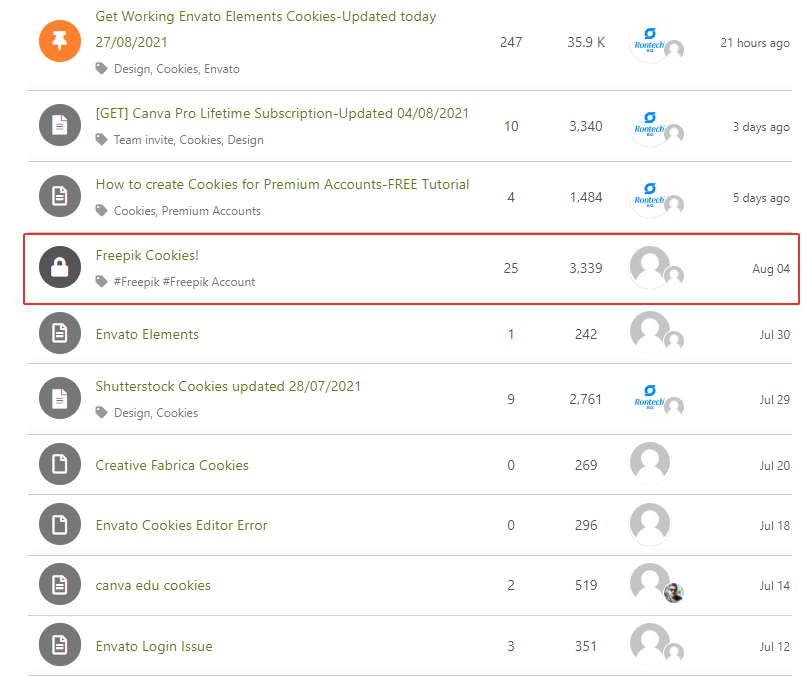Click the page icon beside Creative Fabrica Cookies

(x=60, y=464)
